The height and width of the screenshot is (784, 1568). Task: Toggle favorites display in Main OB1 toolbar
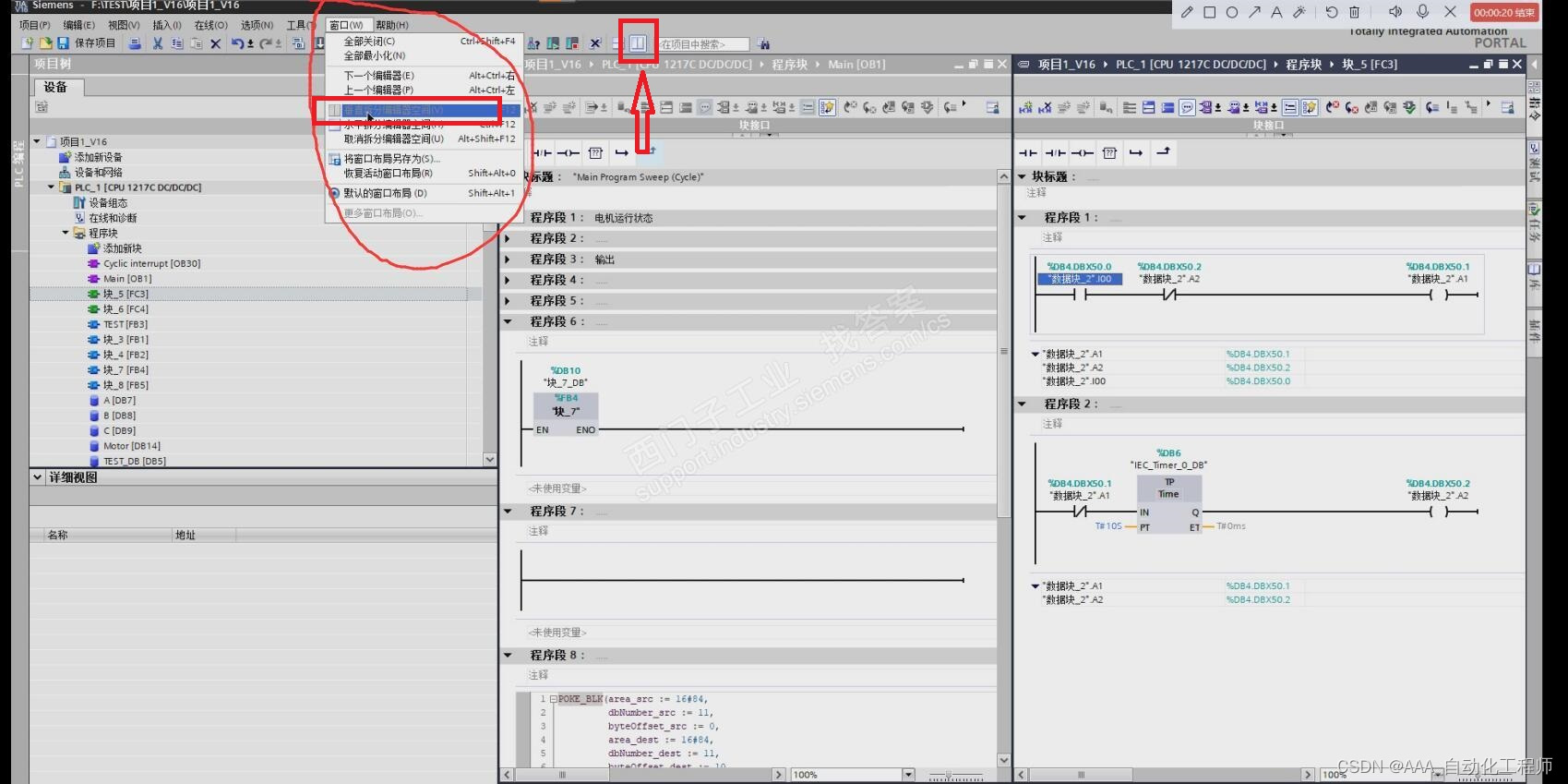coord(827,108)
